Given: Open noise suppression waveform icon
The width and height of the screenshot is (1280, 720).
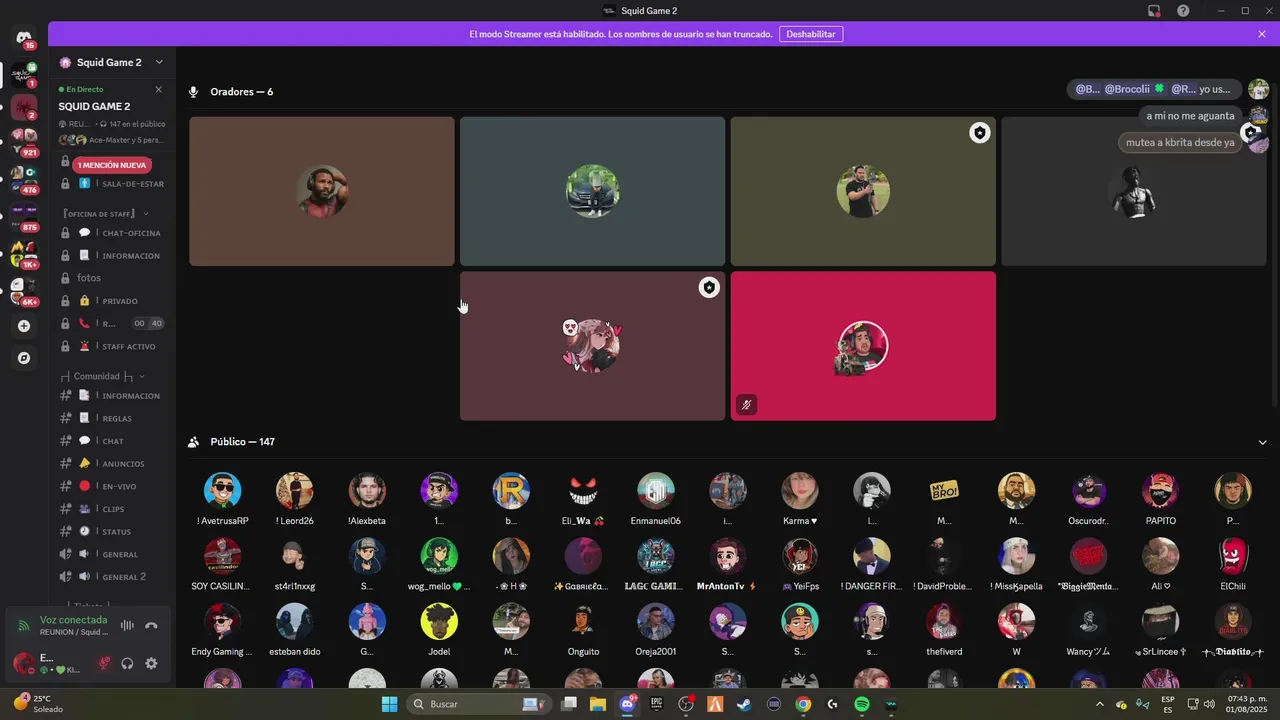Looking at the screenshot, I should pos(127,626).
